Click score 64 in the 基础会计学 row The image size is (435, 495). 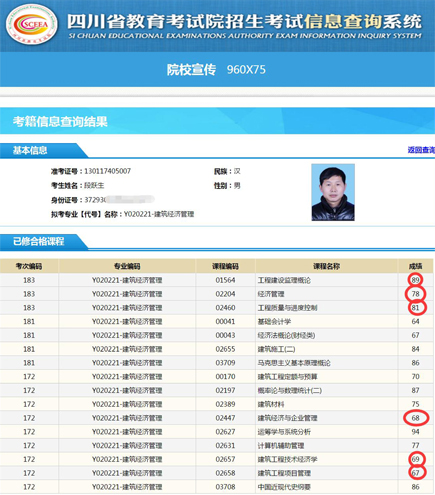point(415,322)
